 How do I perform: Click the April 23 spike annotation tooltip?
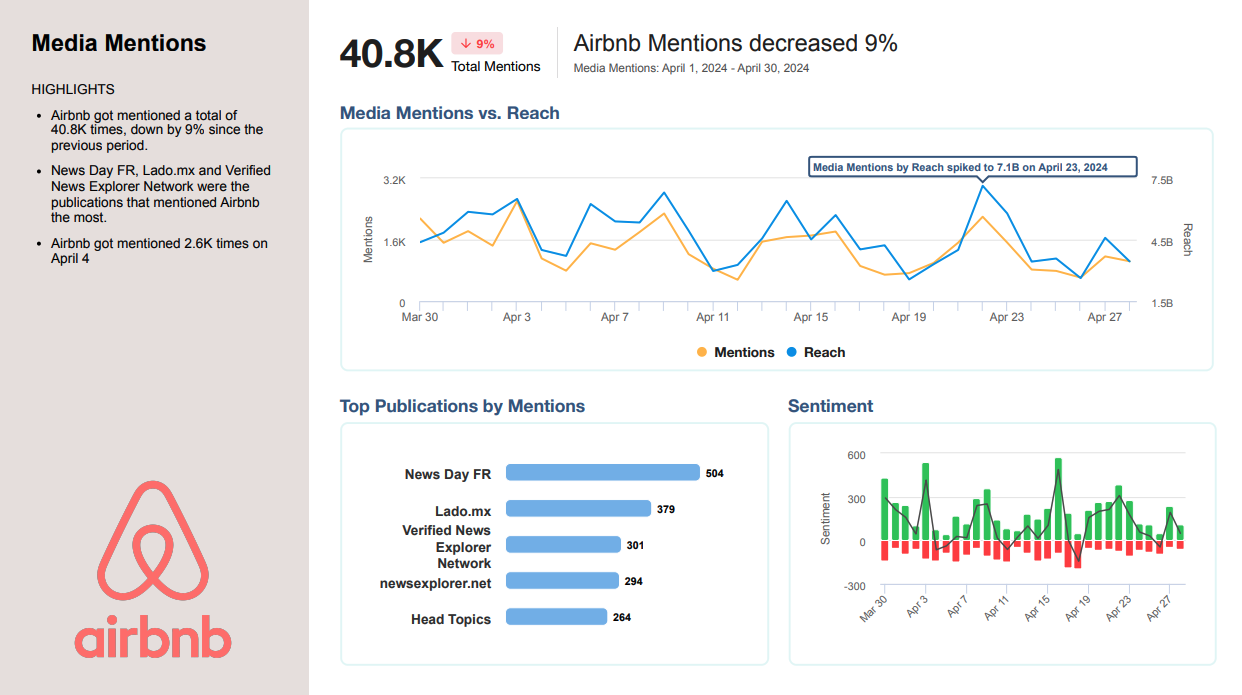click(972, 167)
